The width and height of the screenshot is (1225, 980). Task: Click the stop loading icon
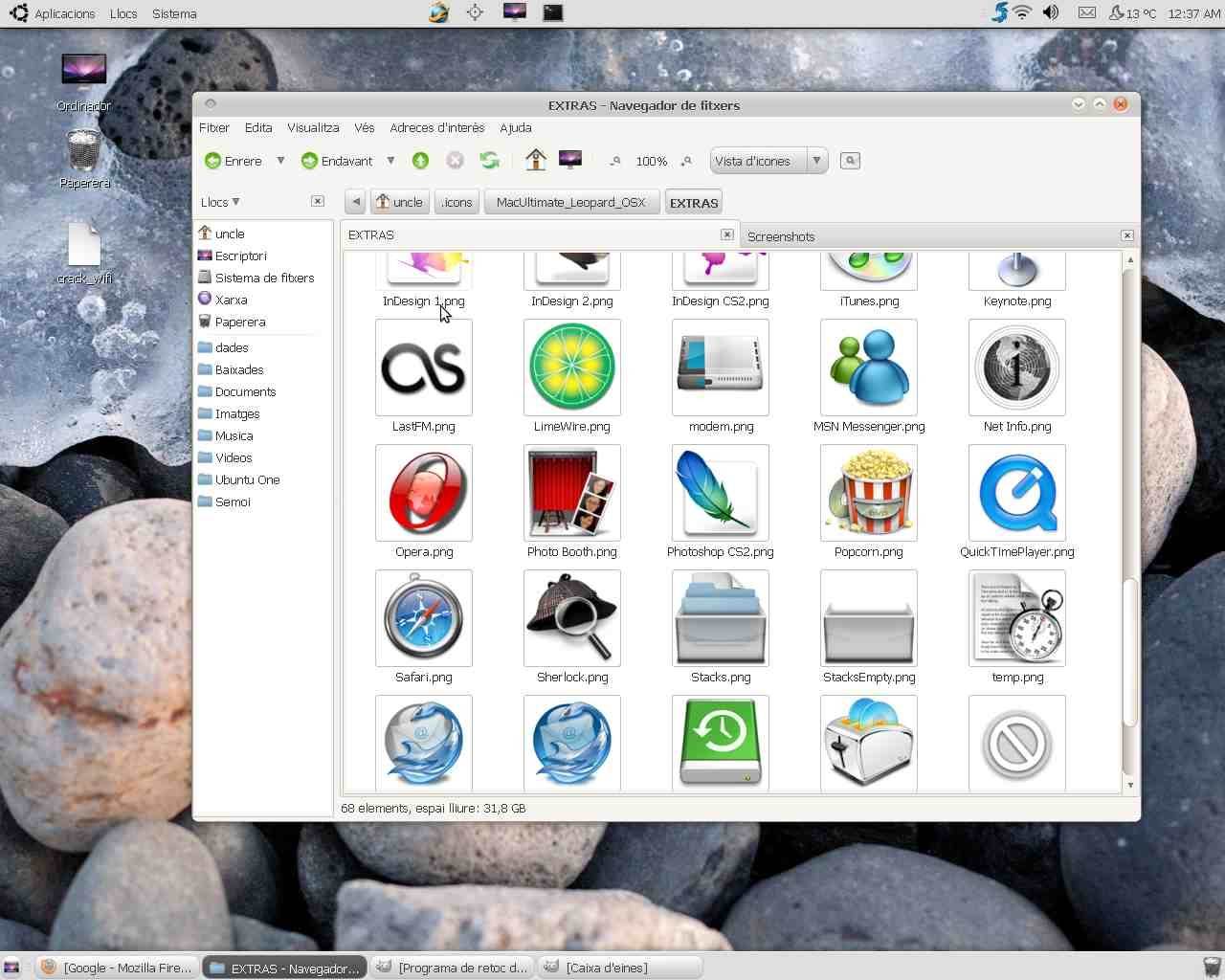(455, 161)
